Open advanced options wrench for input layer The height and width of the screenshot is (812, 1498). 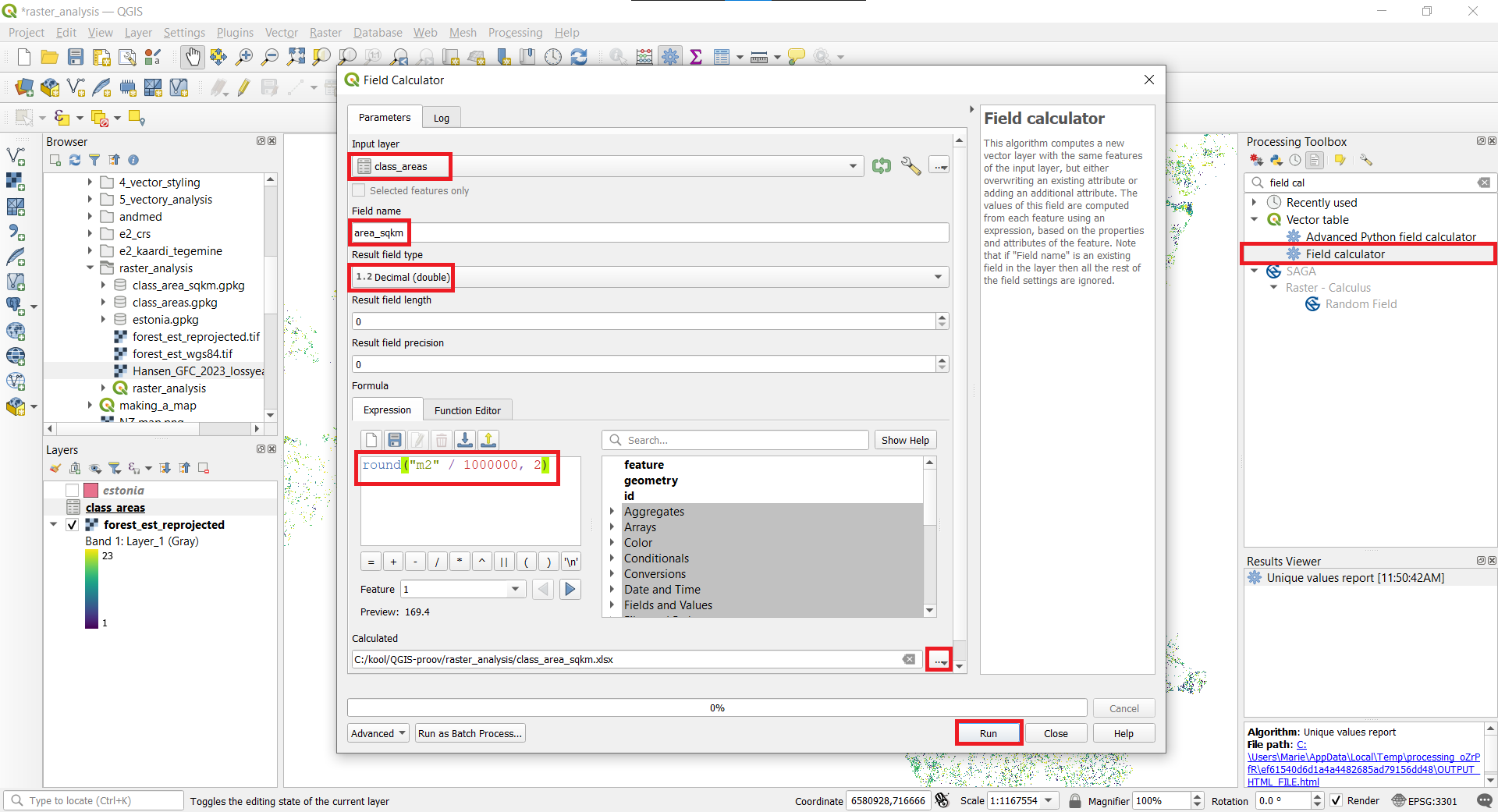point(911,166)
